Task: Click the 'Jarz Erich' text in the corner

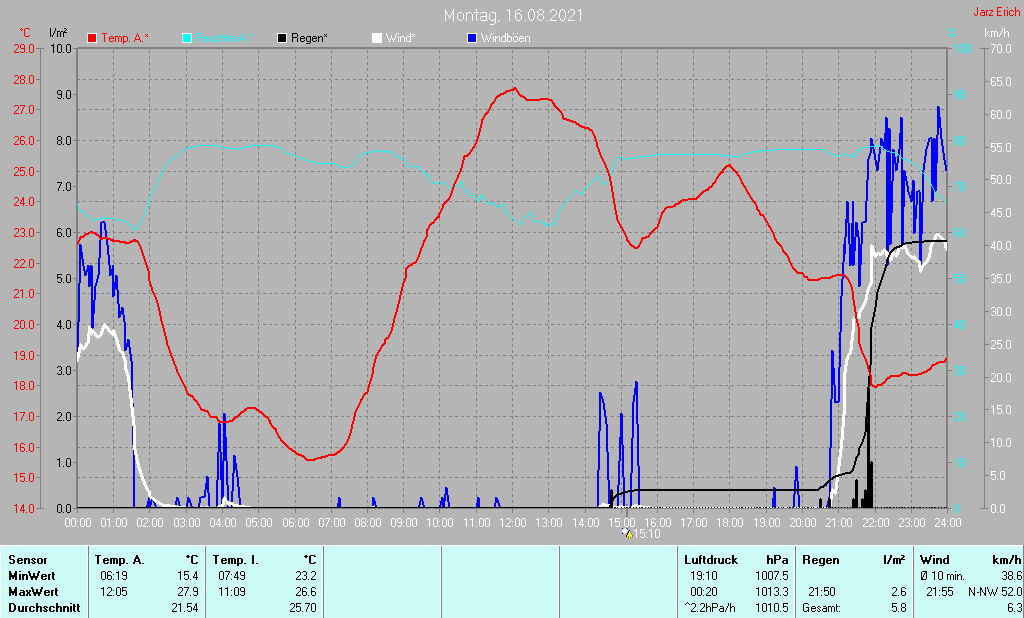Action: [997, 12]
